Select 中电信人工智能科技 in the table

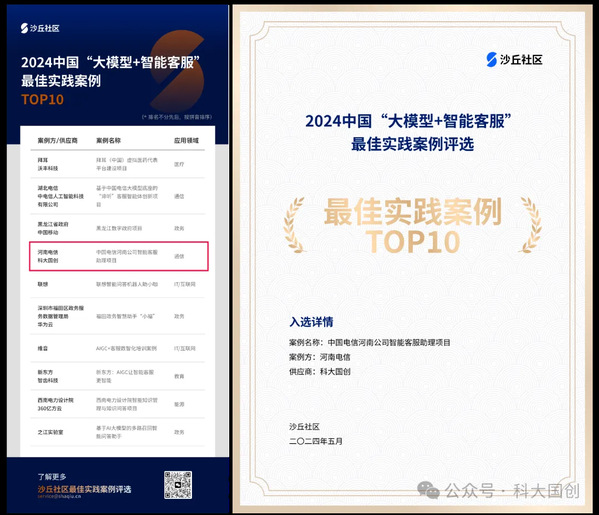click(x=60, y=196)
